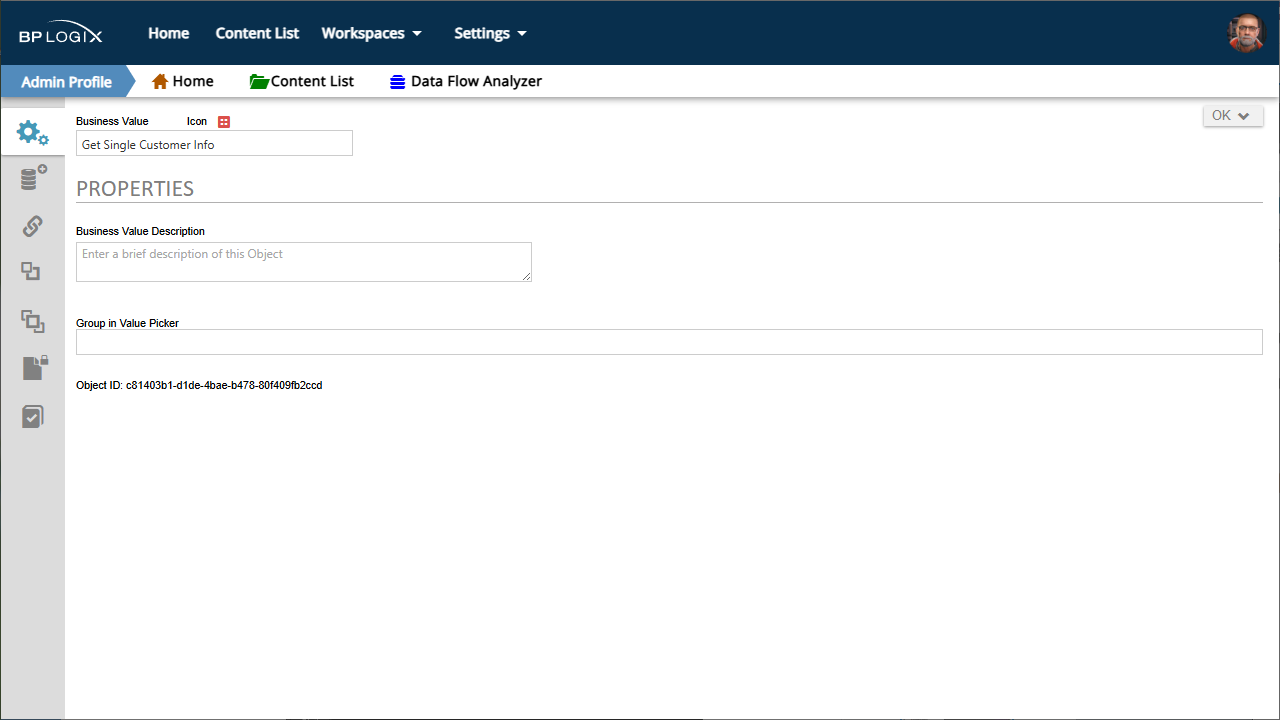Viewport: 1280px width, 720px height.
Task: Open the locked document permissions icon
Action: click(x=35, y=367)
